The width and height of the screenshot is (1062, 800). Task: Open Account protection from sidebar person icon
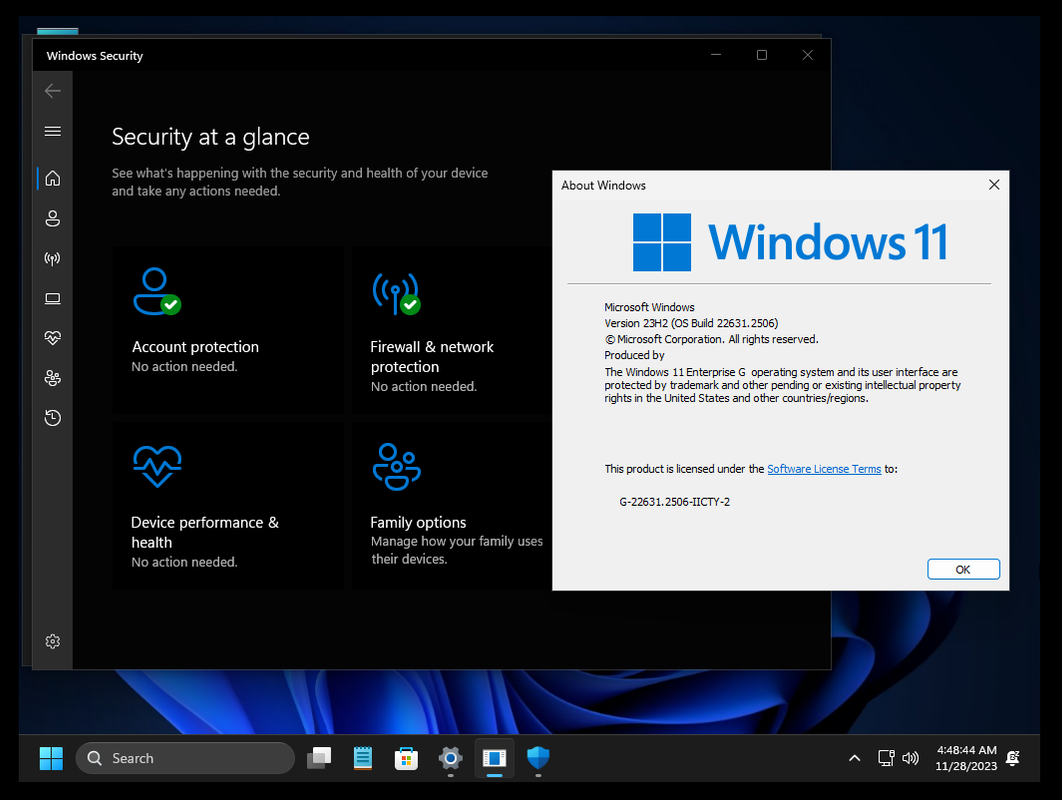pos(52,219)
